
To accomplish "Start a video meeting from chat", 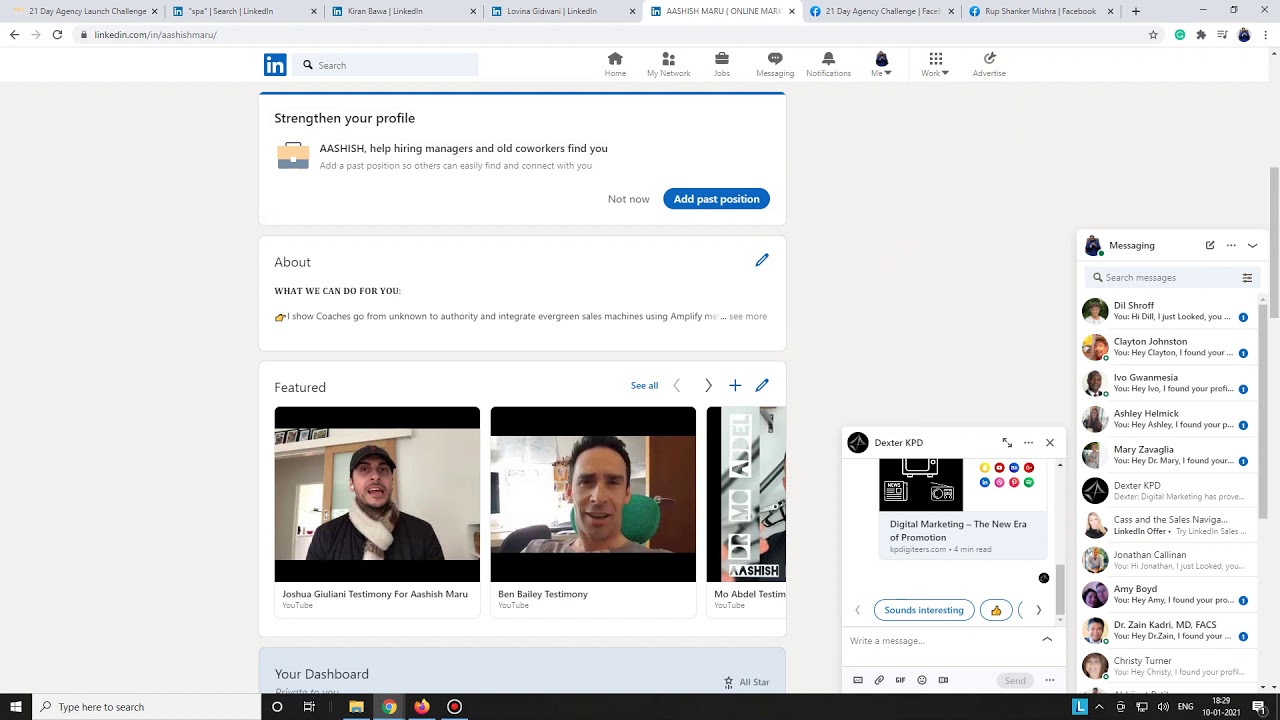I will point(943,680).
